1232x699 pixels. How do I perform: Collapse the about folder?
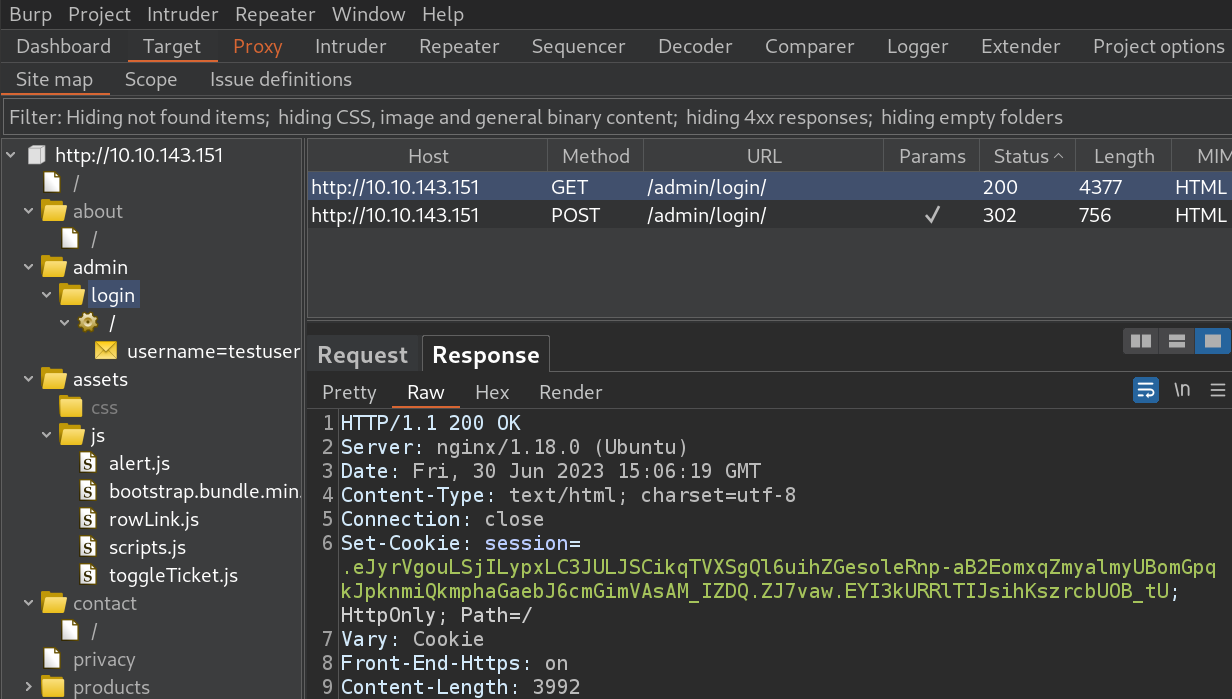coord(29,211)
